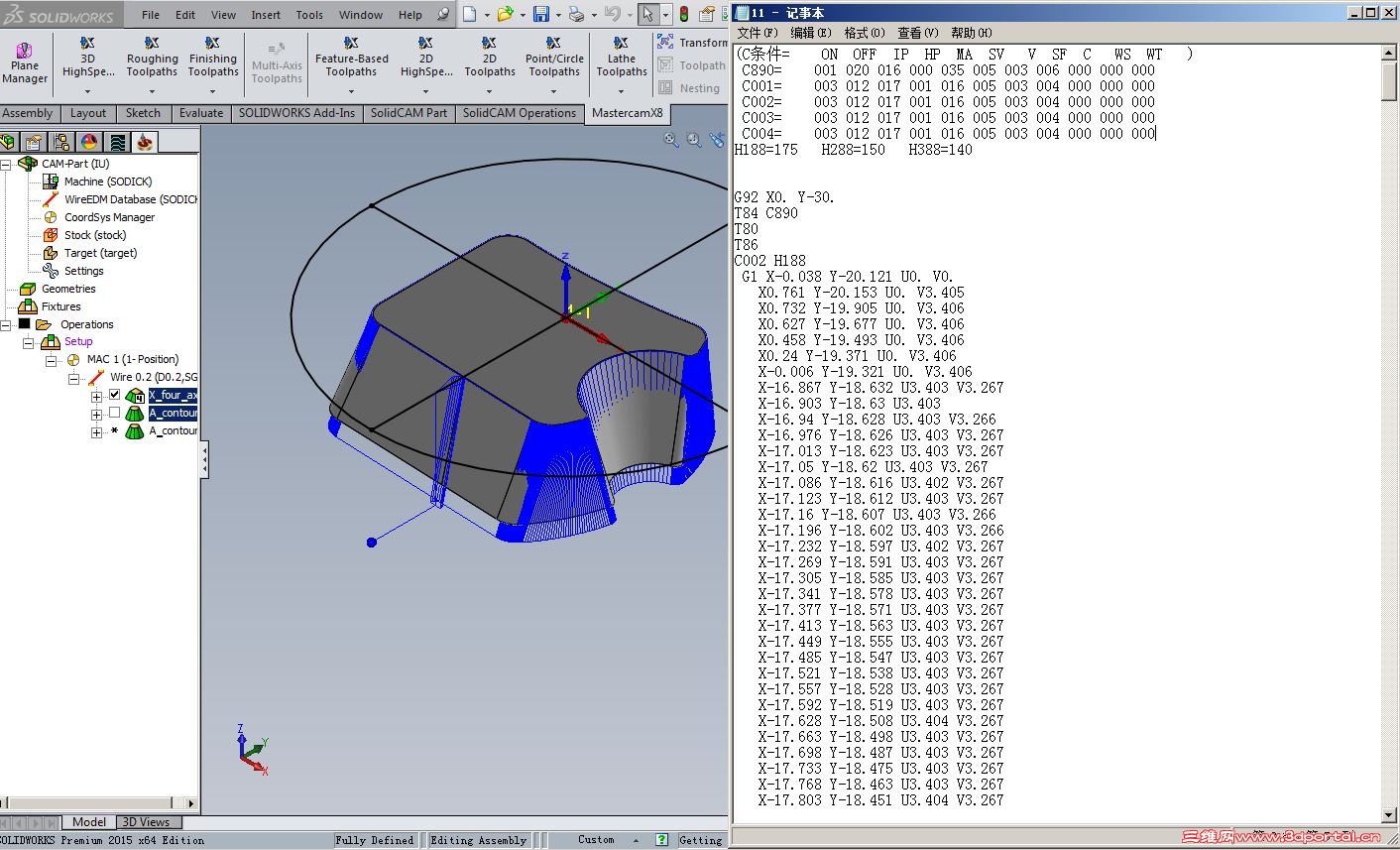Click the New document icon
This screenshot has width=1400, height=850.
[469, 14]
